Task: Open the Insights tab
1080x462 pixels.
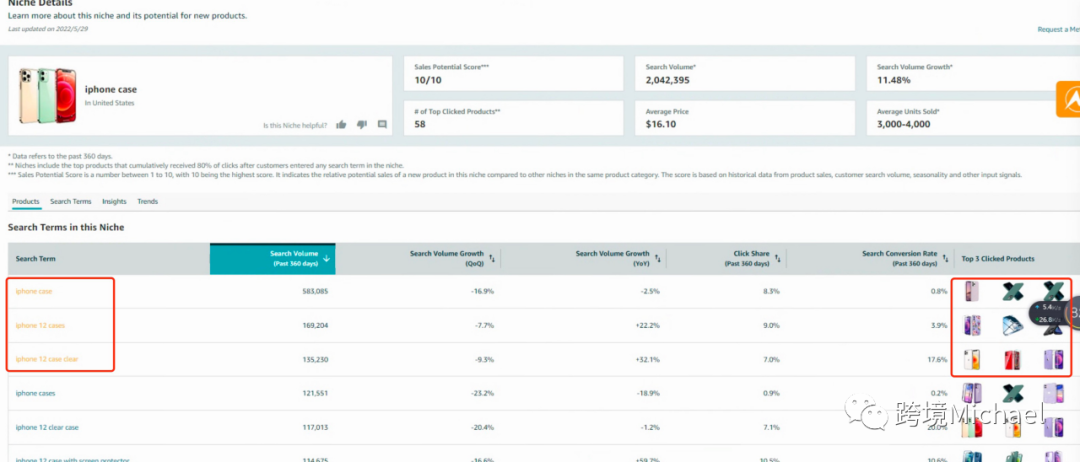Action: pos(114,202)
